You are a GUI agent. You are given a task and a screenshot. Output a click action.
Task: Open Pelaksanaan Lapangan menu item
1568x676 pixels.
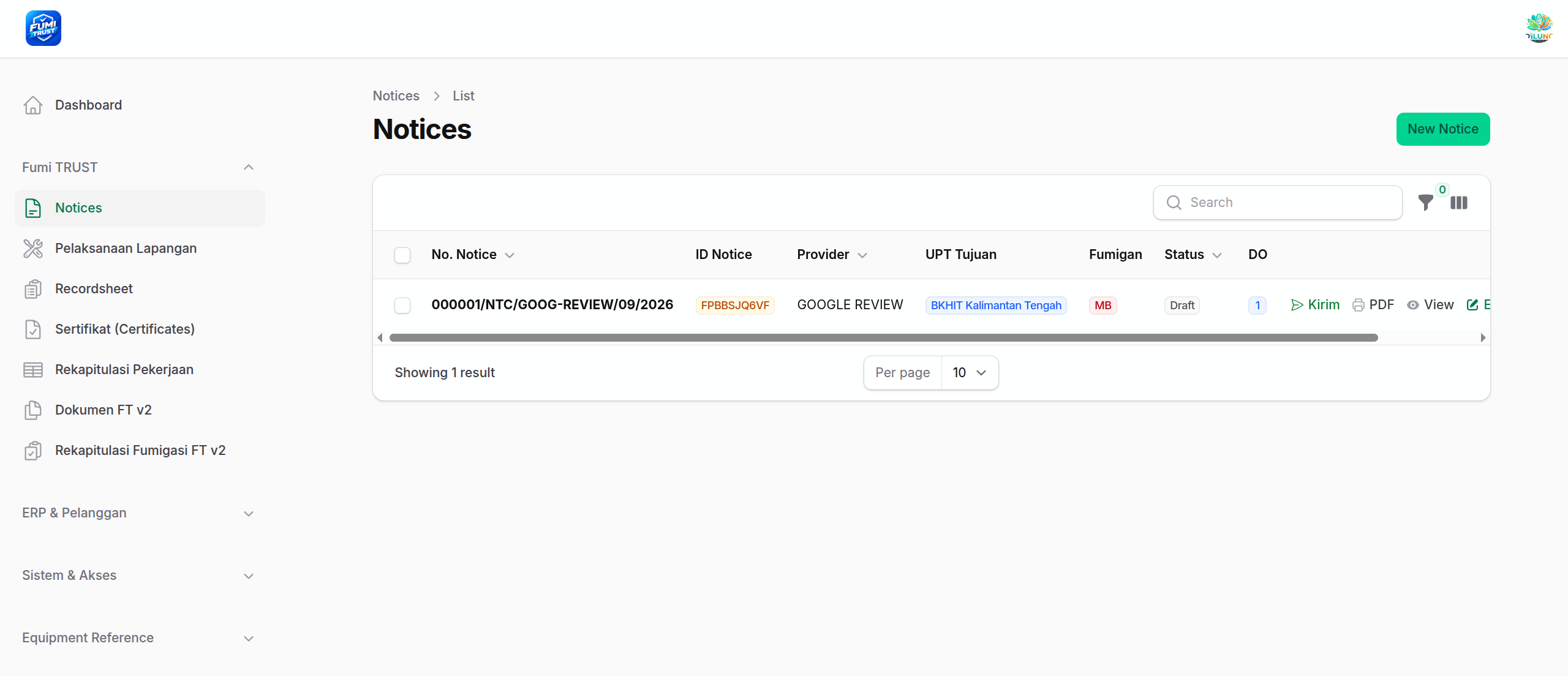(140, 249)
